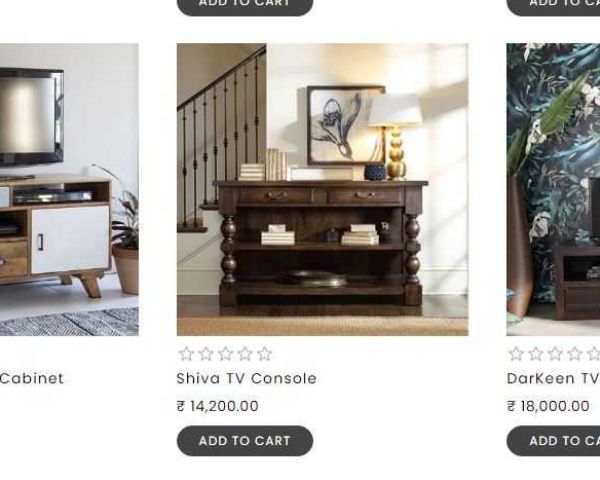Click fourth rating star for DarKeen TV product
This screenshot has width=600, height=480.
pyautogui.click(x=575, y=354)
